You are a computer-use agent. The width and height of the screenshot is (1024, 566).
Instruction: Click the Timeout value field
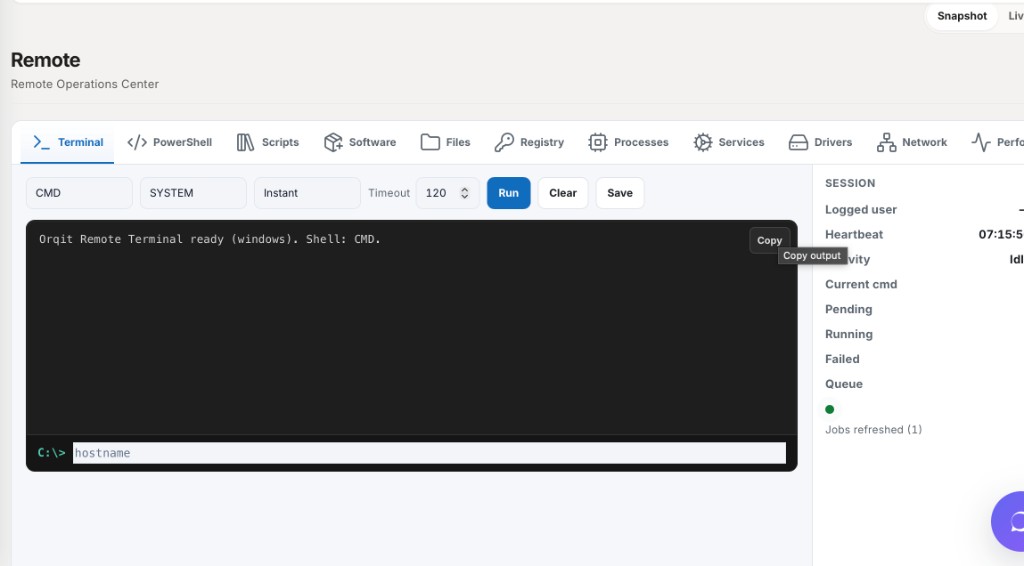tap(447, 193)
